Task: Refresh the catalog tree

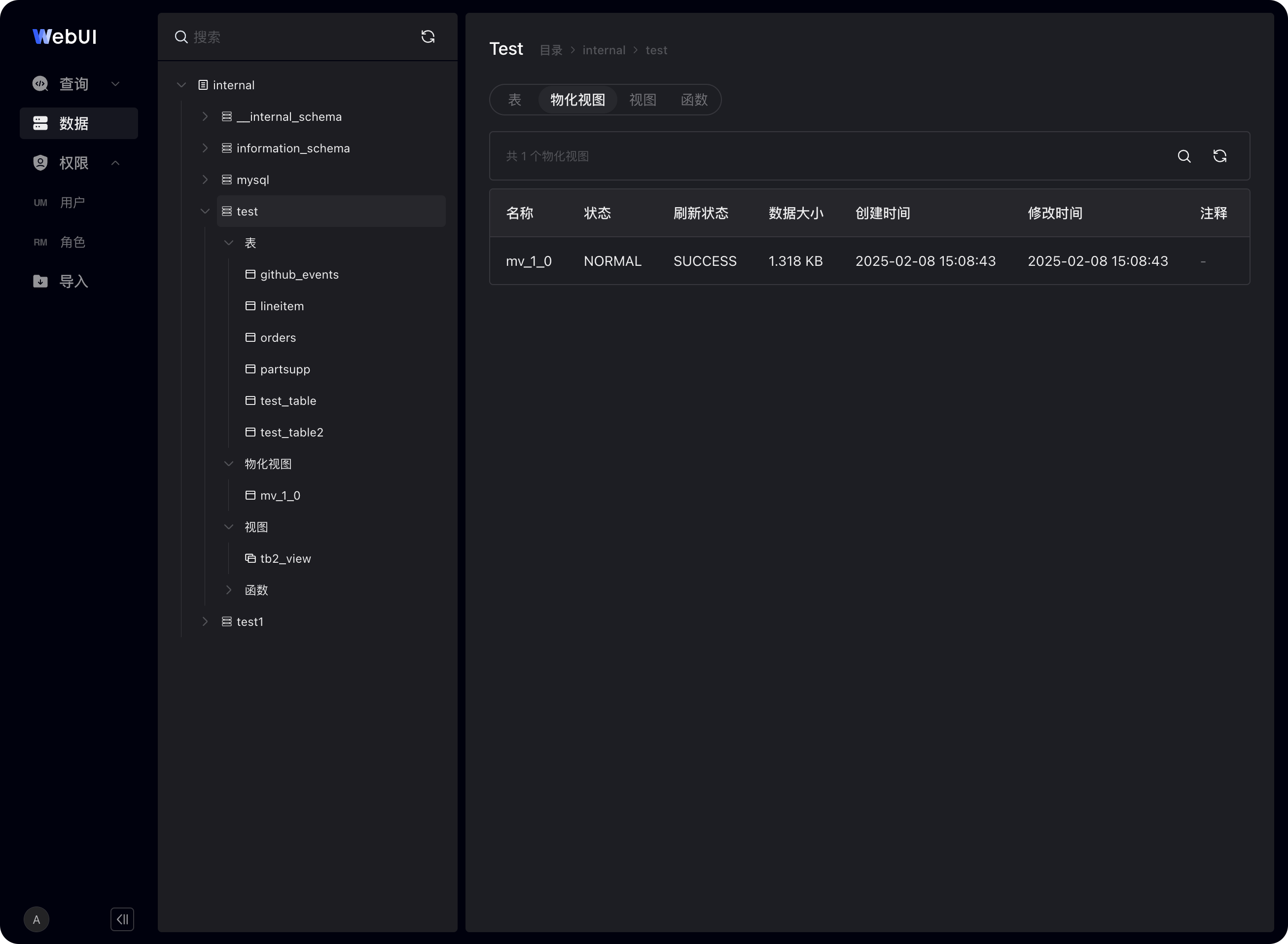Action: [428, 36]
